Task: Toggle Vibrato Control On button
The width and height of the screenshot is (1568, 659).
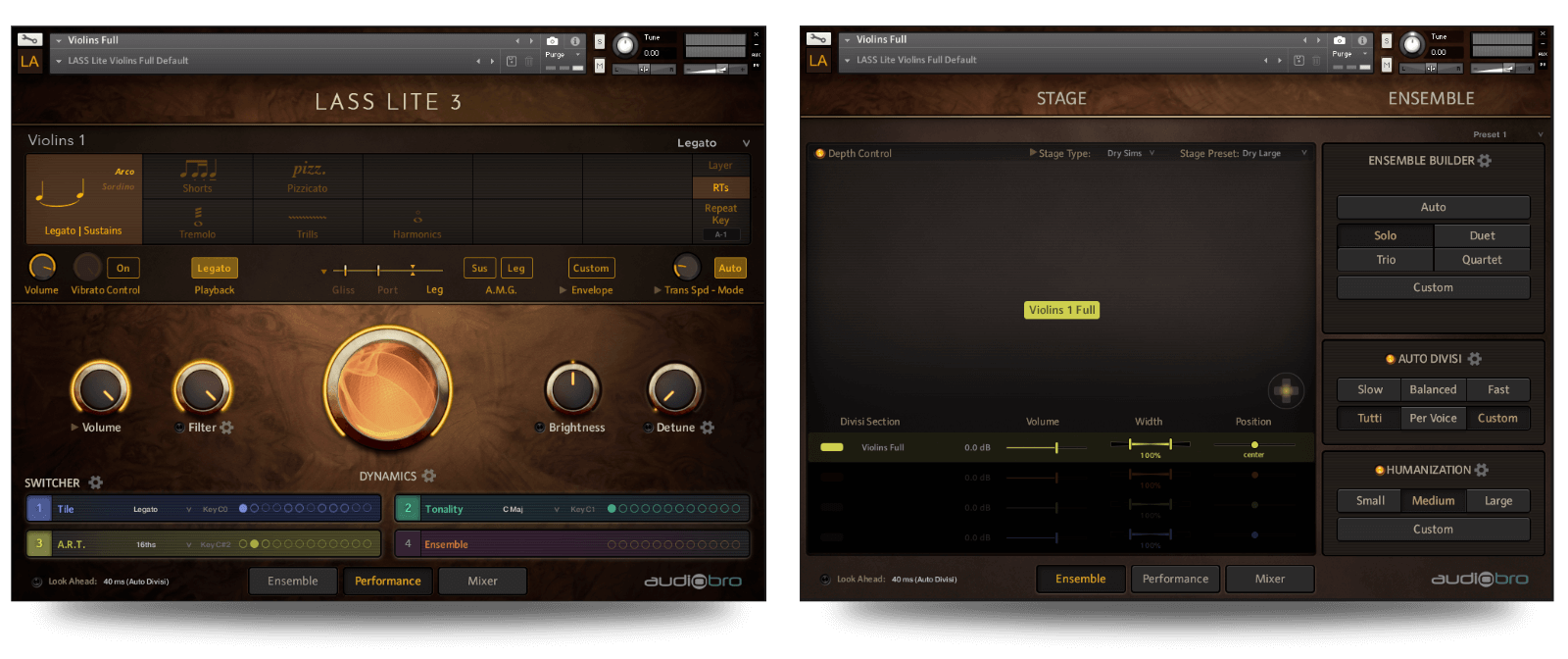Action: click(122, 268)
